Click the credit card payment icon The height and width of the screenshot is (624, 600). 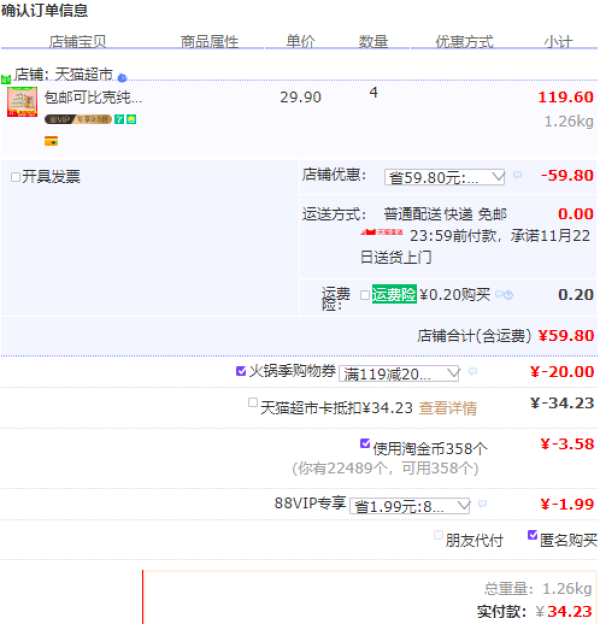point(51,141)
